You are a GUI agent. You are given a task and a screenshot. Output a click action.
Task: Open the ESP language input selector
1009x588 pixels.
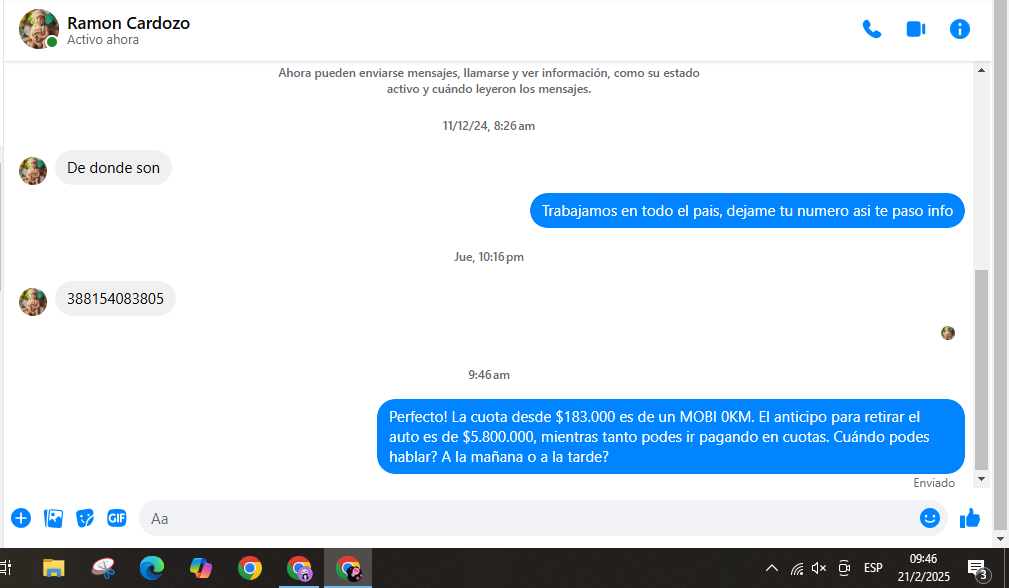tap(873, 568)
